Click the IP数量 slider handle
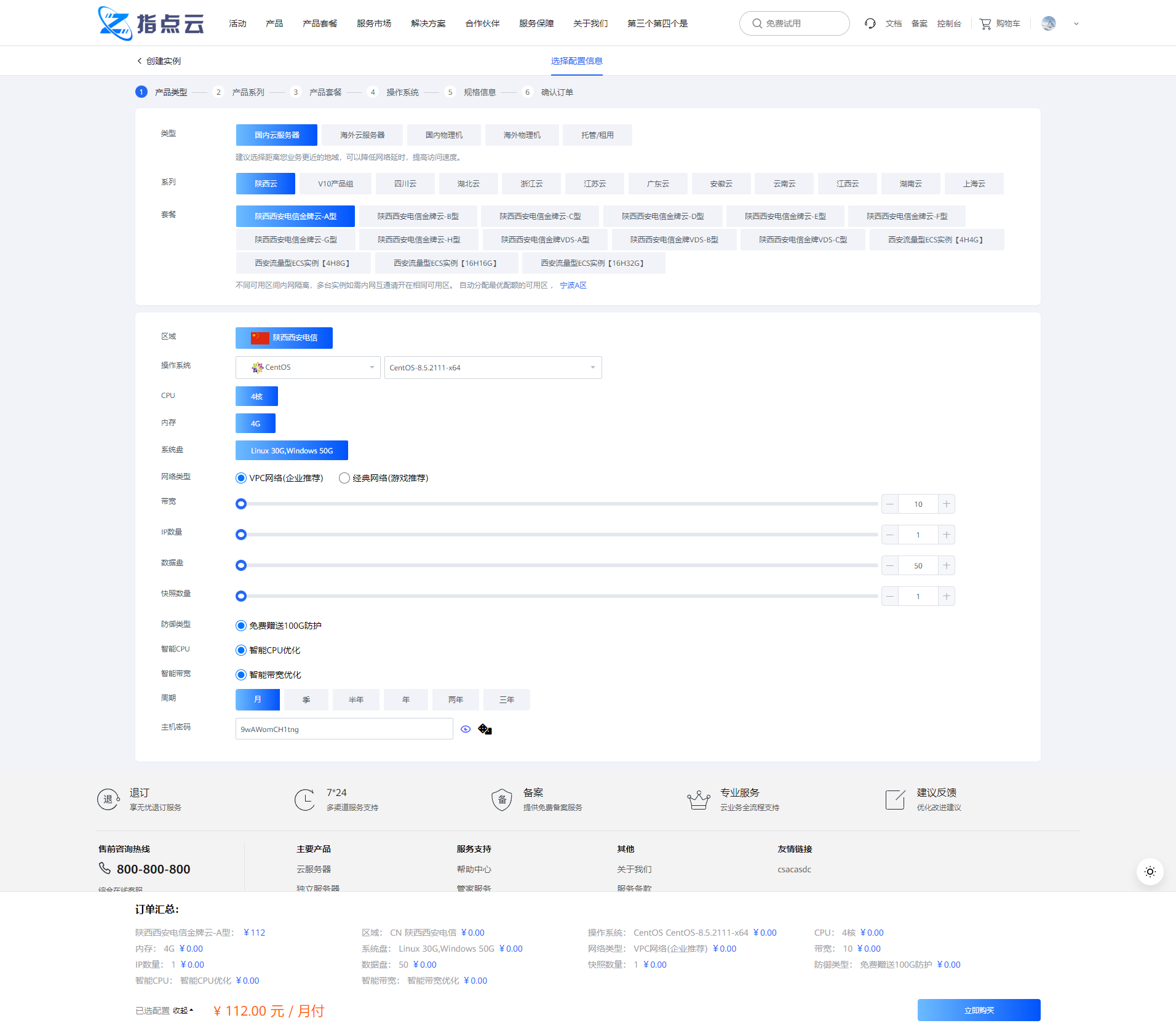1176x1031 pixels. (241, 535)
